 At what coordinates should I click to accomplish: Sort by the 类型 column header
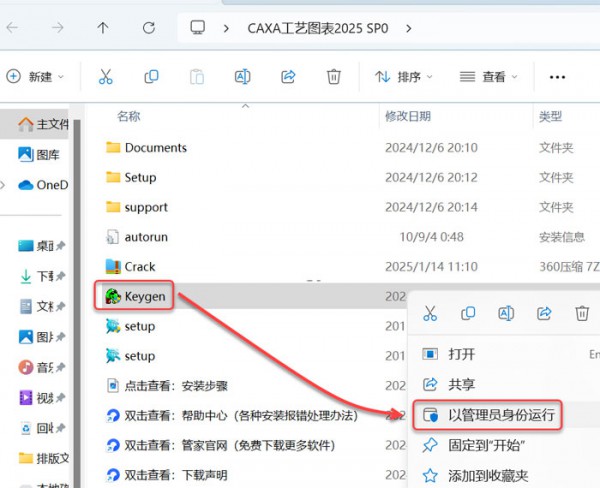550,116
